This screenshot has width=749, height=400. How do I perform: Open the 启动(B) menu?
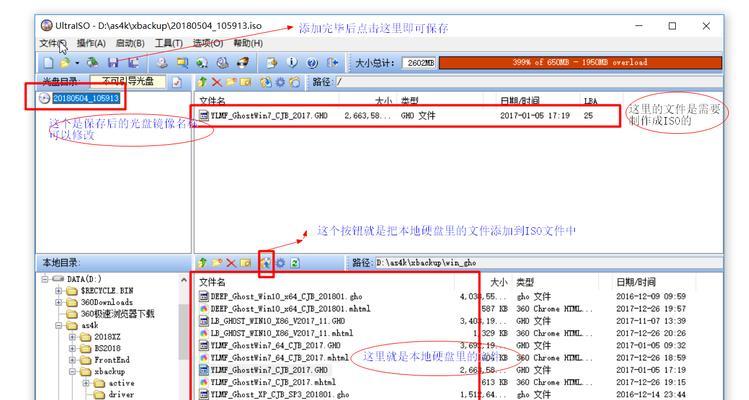click(x=130, y=43)
